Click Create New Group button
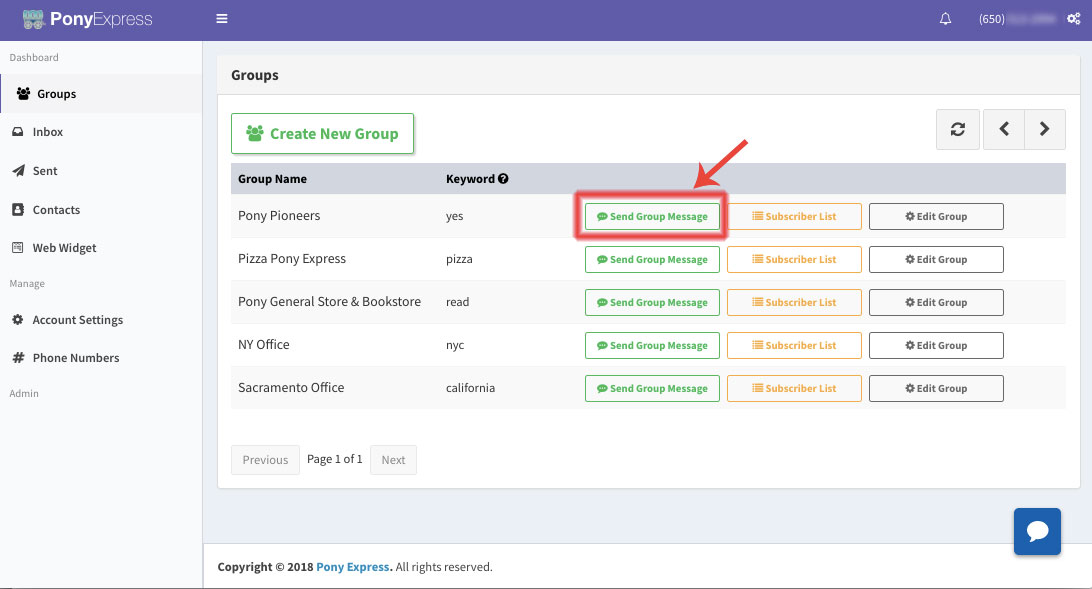1092x589 pixels. [322, 134]
